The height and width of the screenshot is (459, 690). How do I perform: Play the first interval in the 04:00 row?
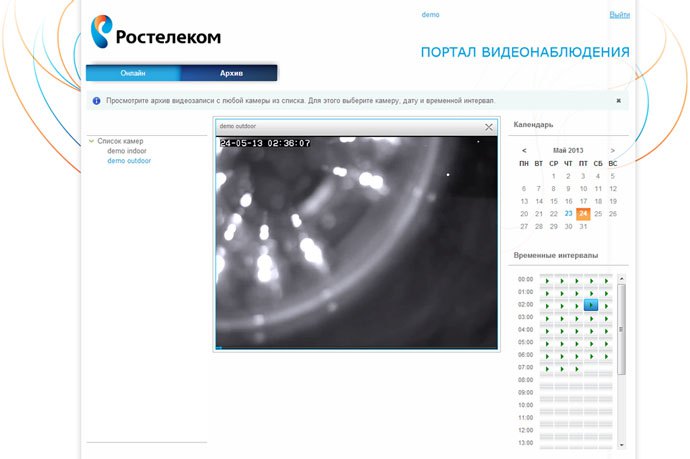[547, 331]
